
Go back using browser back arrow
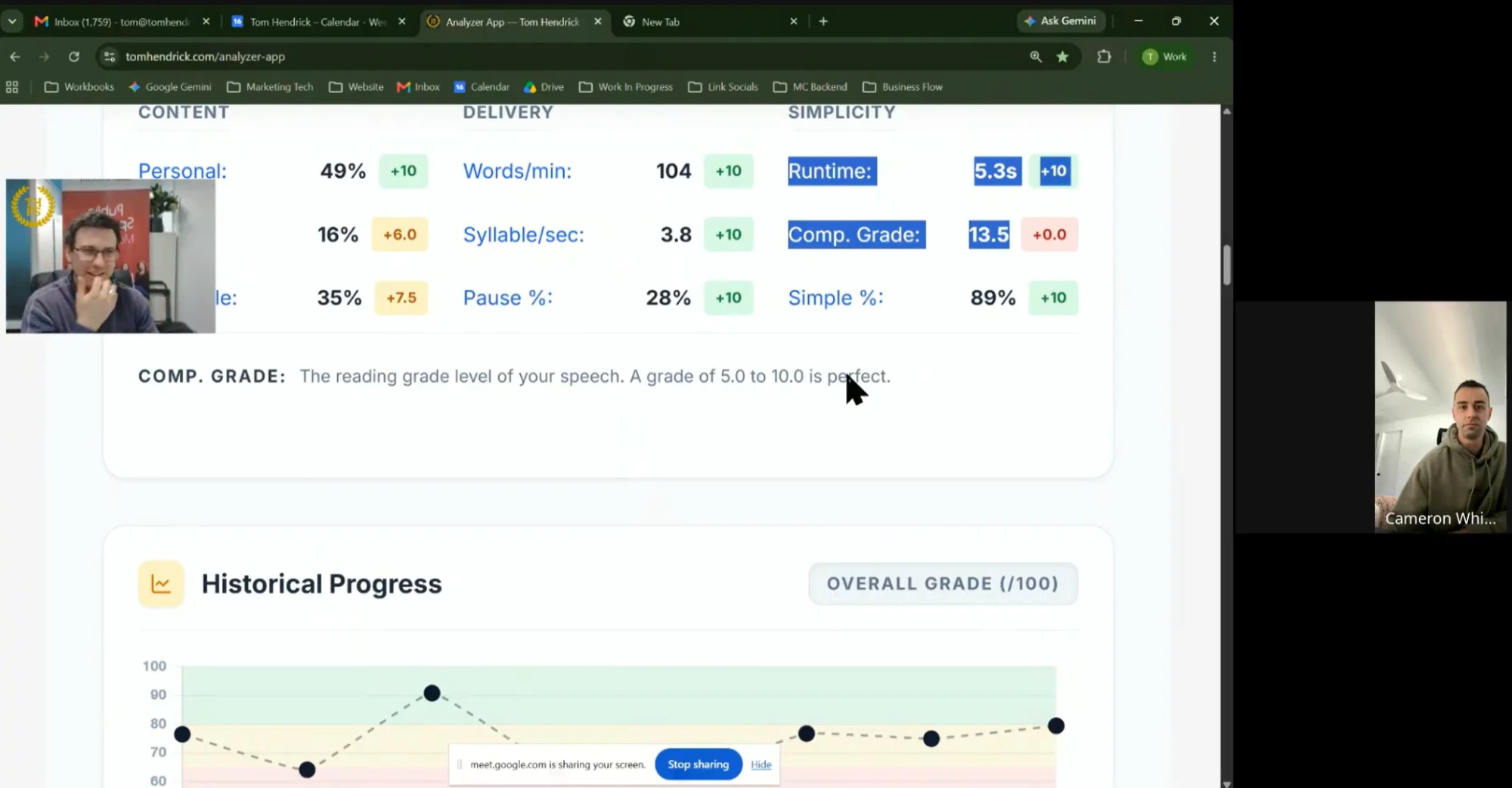point(15,57)
